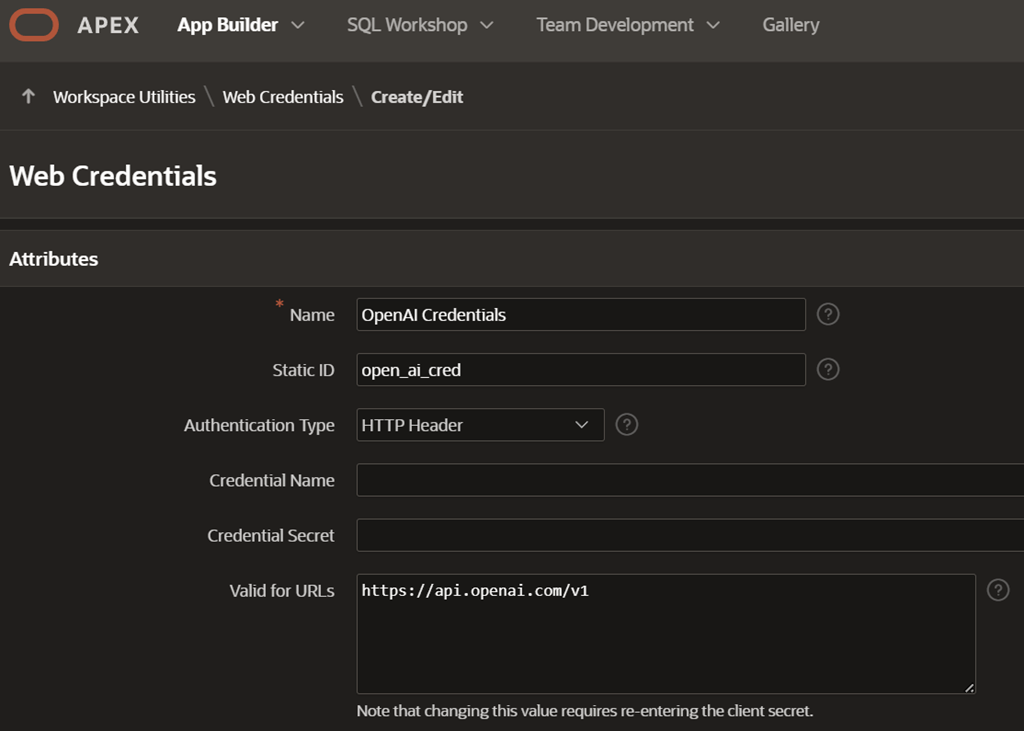1024x731 pixels.
Task: Open help for the Static ID field
Action: [x=827, y=369]
